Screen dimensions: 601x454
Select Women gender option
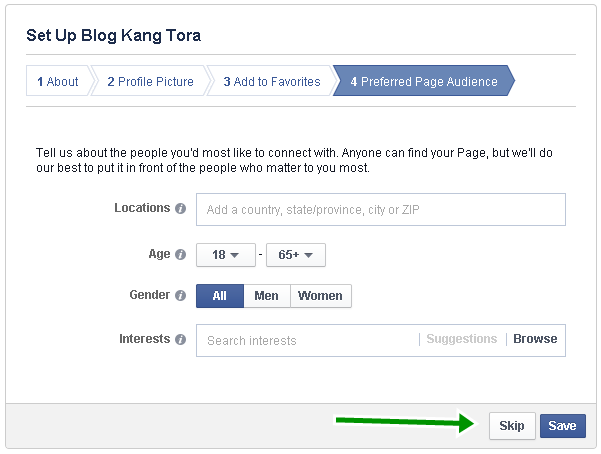(x=320, y=296)
